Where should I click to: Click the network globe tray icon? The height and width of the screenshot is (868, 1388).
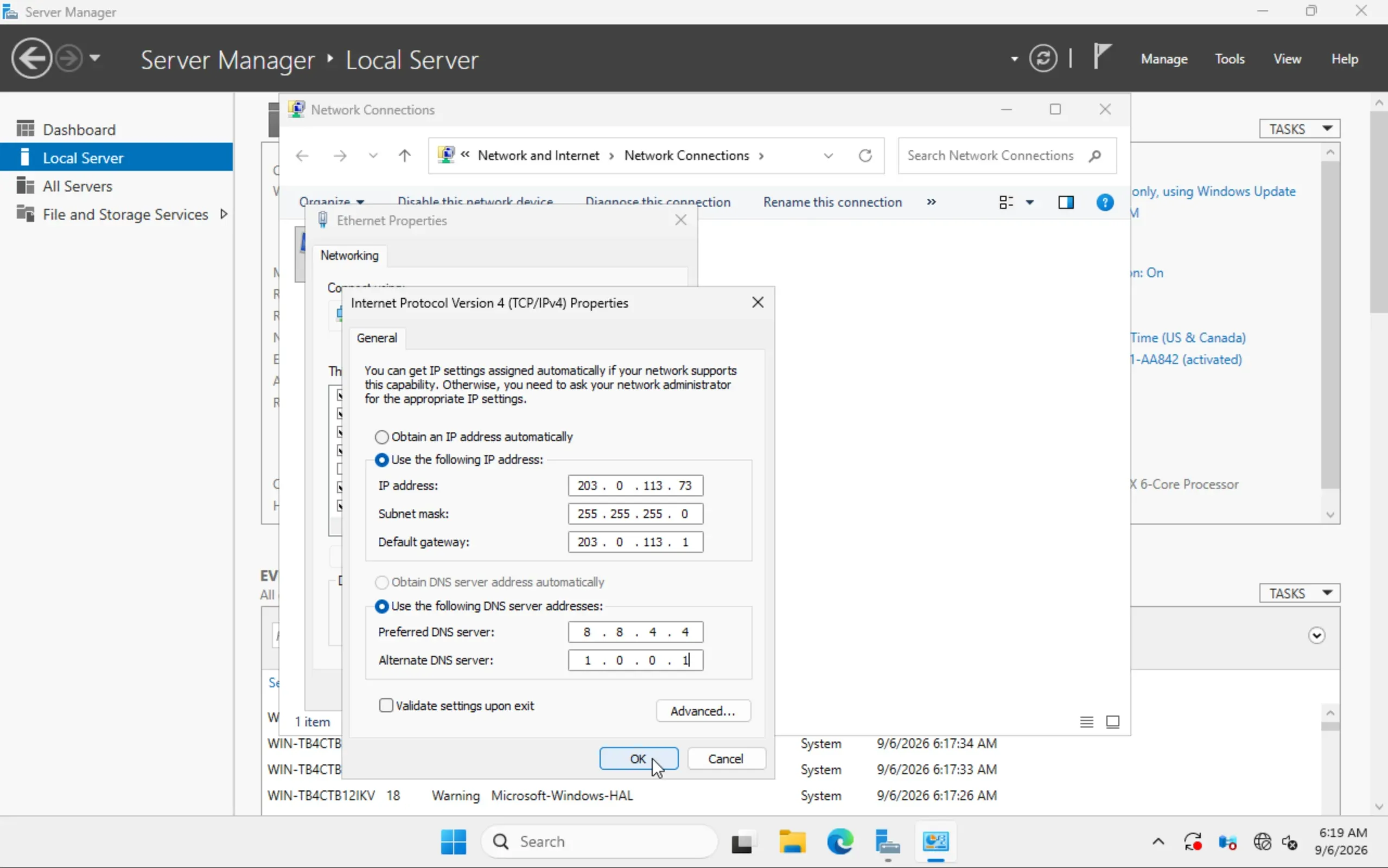1262,842
